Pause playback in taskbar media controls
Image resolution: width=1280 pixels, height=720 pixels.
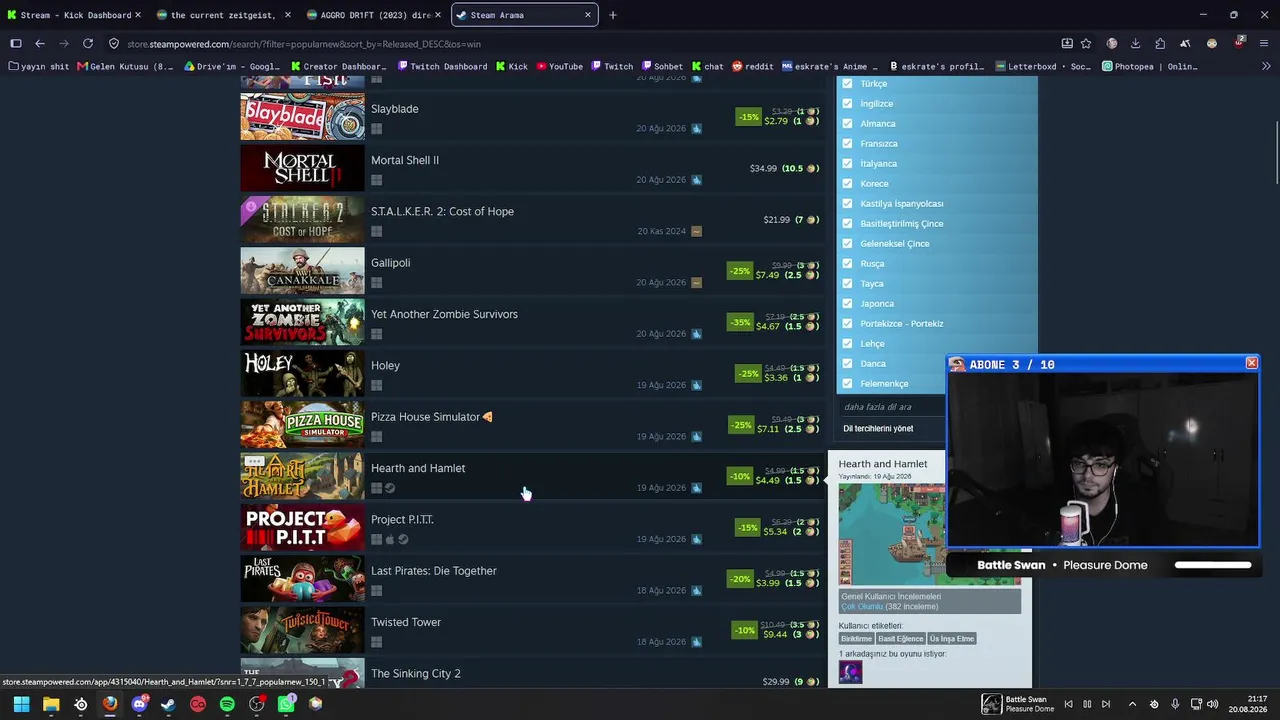click(1087, 704)
